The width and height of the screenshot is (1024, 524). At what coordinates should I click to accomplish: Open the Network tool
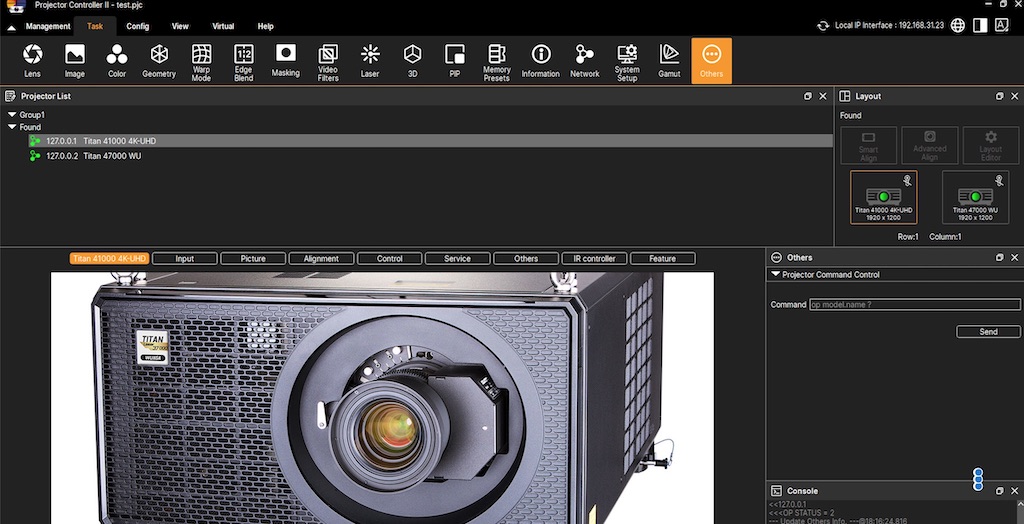click(x=584, y=61)
